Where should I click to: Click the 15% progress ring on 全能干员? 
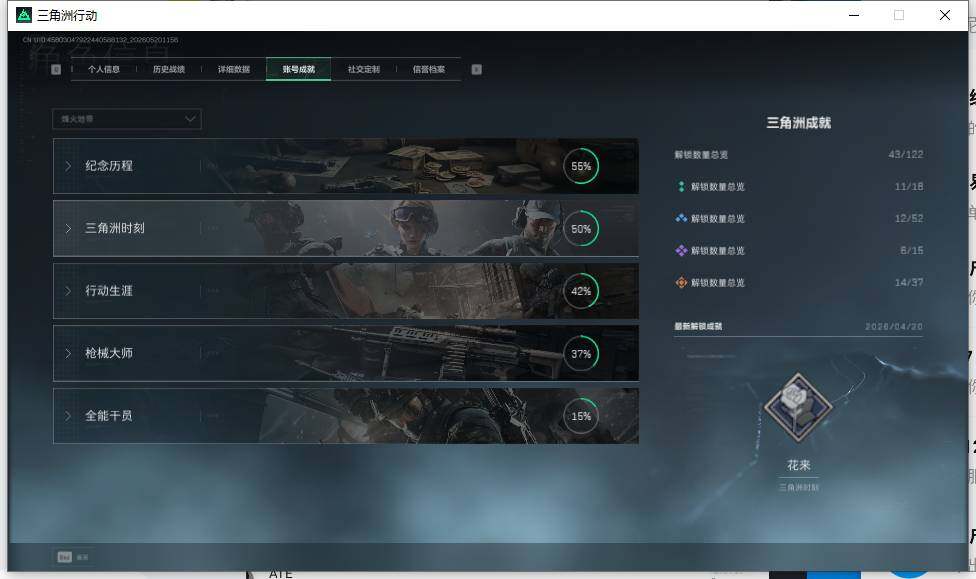(581, 415)
